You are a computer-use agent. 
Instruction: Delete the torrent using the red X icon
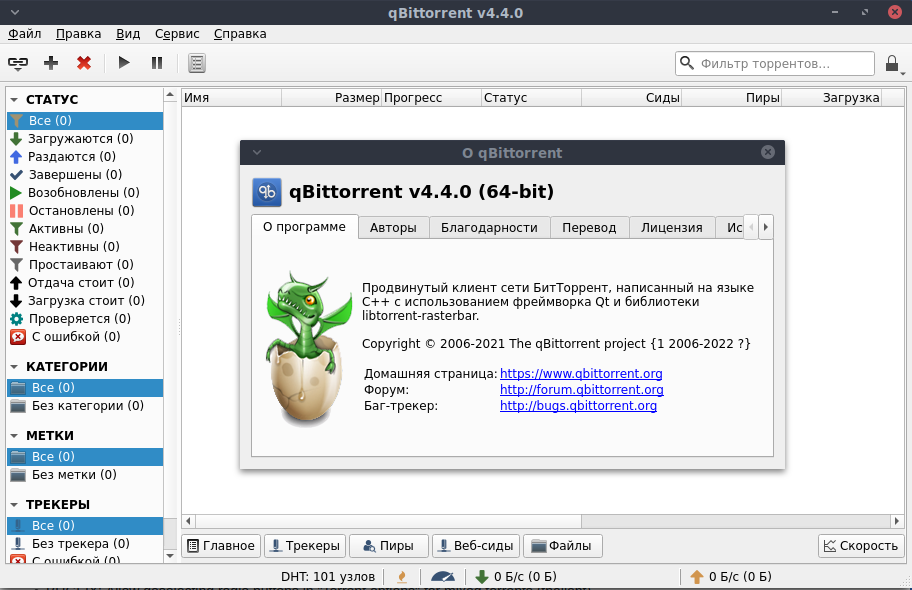pos(84,63)
